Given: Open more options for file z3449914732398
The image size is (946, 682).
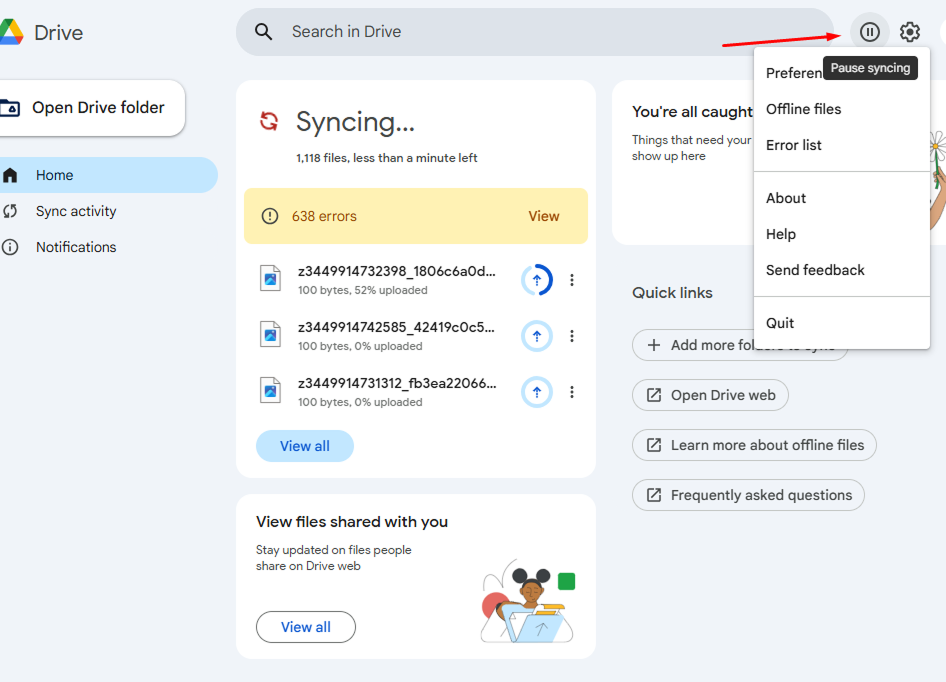Looking at the screenshot, I should tap(572, 280).
